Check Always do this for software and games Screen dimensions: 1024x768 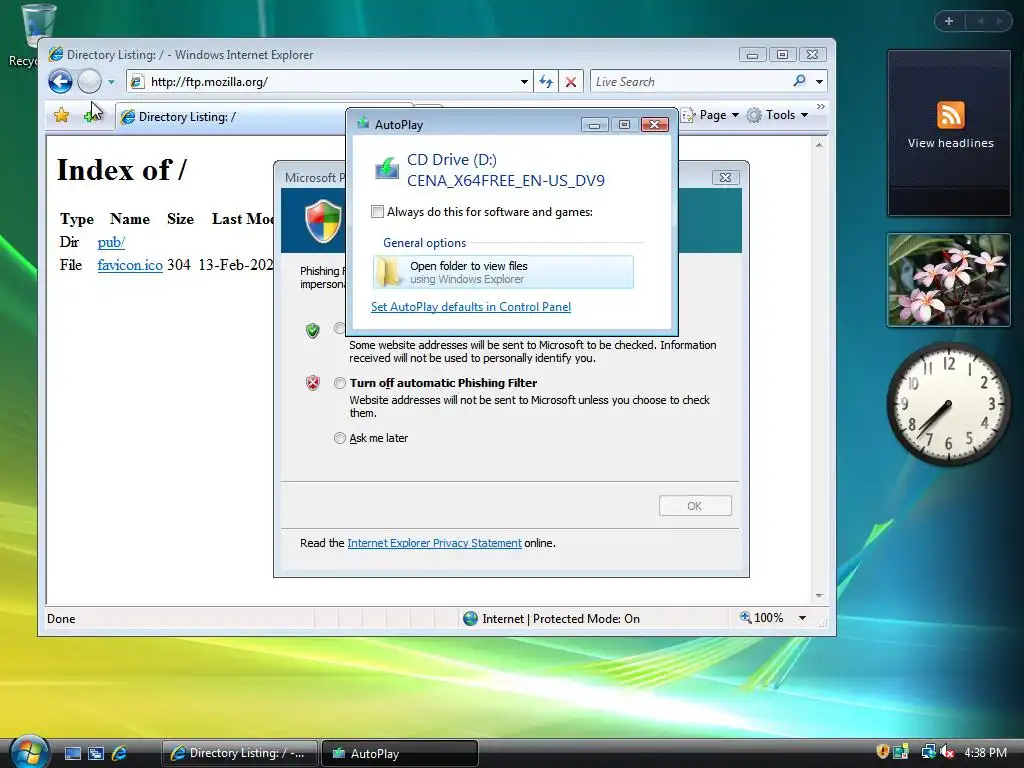[377, 212]
